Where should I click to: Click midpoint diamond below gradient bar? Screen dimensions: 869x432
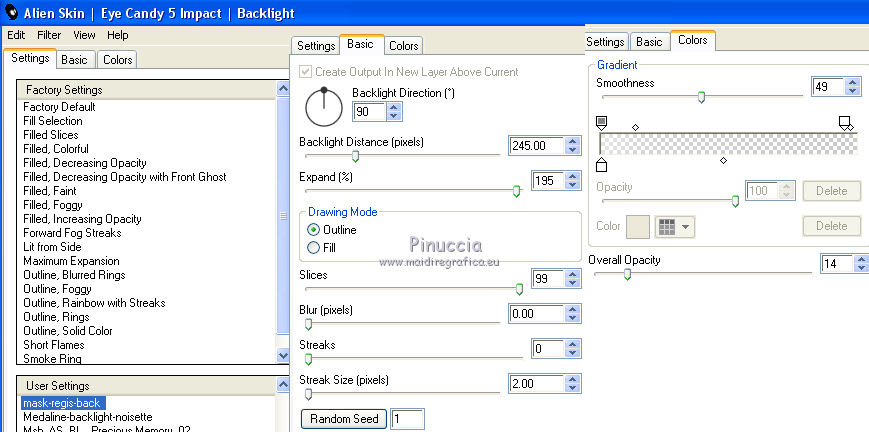tap(723, 161)
